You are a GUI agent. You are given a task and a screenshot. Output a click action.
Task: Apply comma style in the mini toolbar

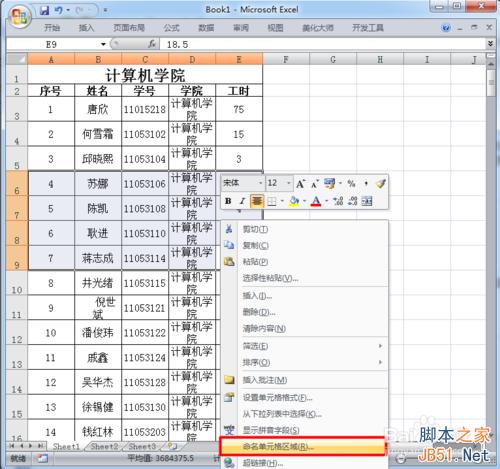(x=366, y=183)
